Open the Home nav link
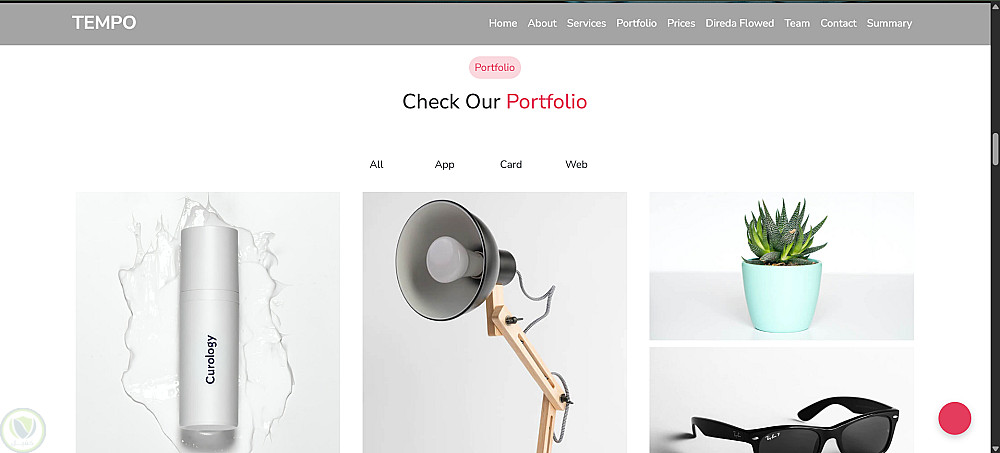Viewport: 1000px width, 453px height. click(503, 23)
